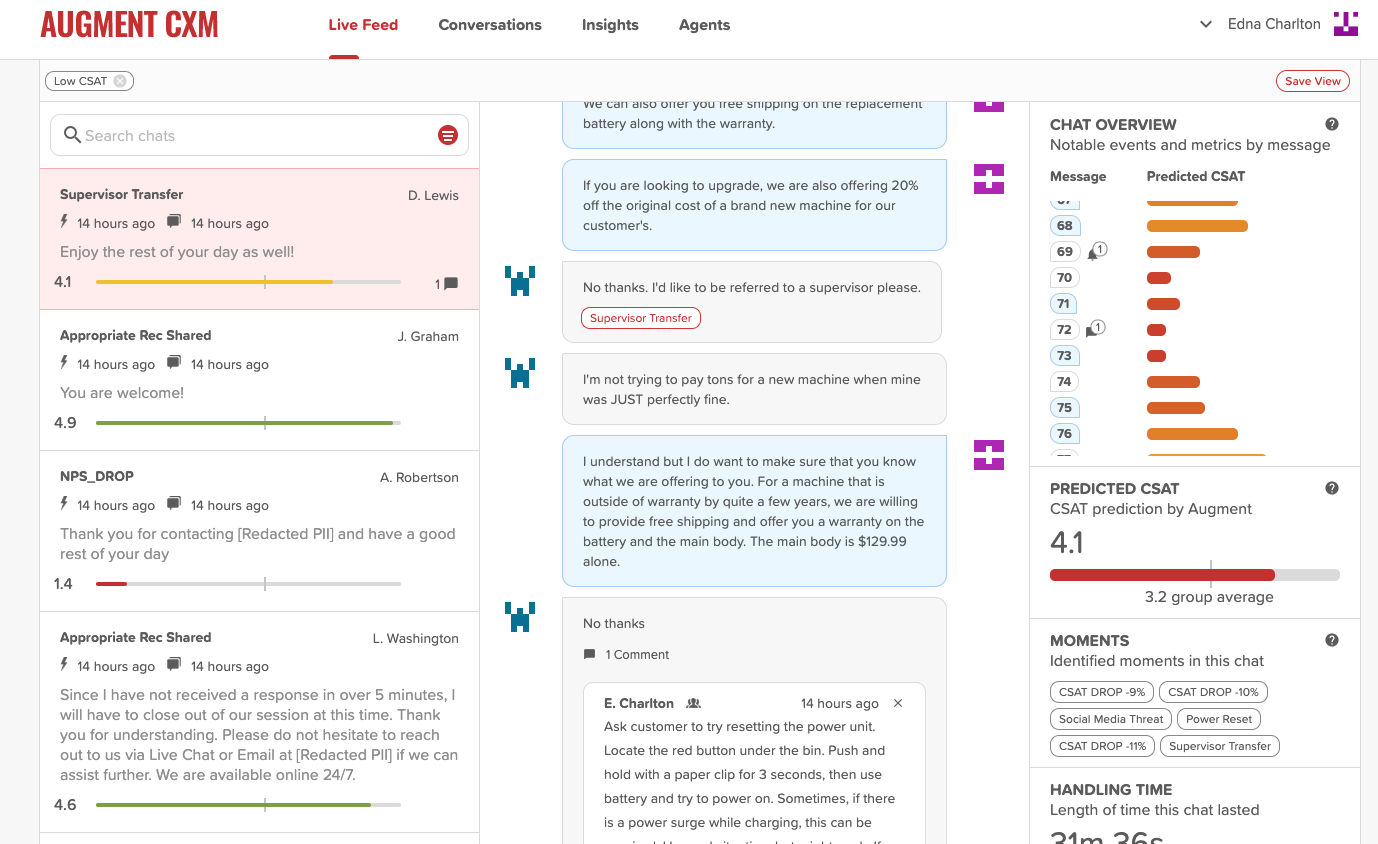Viewport: 1378px width, 844px height.
Task: Select message number 76
Action: tap(1064, 434)
